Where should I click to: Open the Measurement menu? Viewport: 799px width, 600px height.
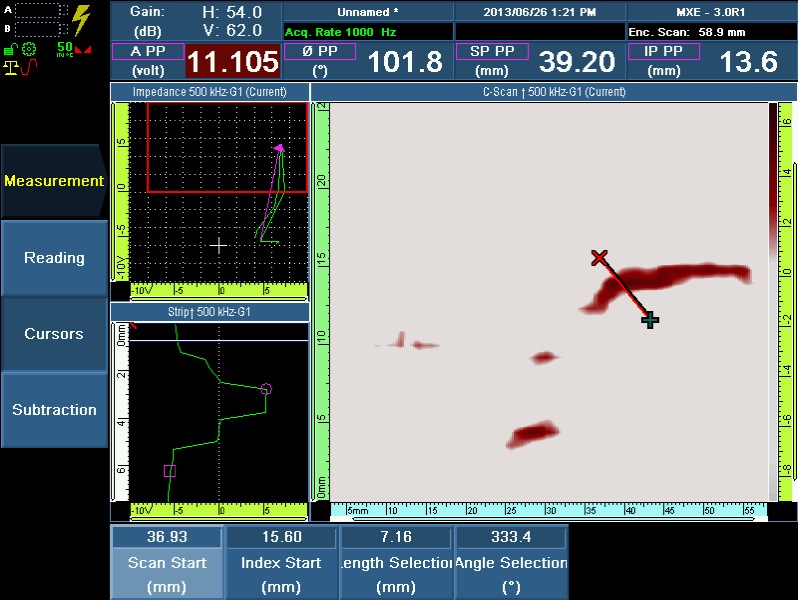pos(54,181)
